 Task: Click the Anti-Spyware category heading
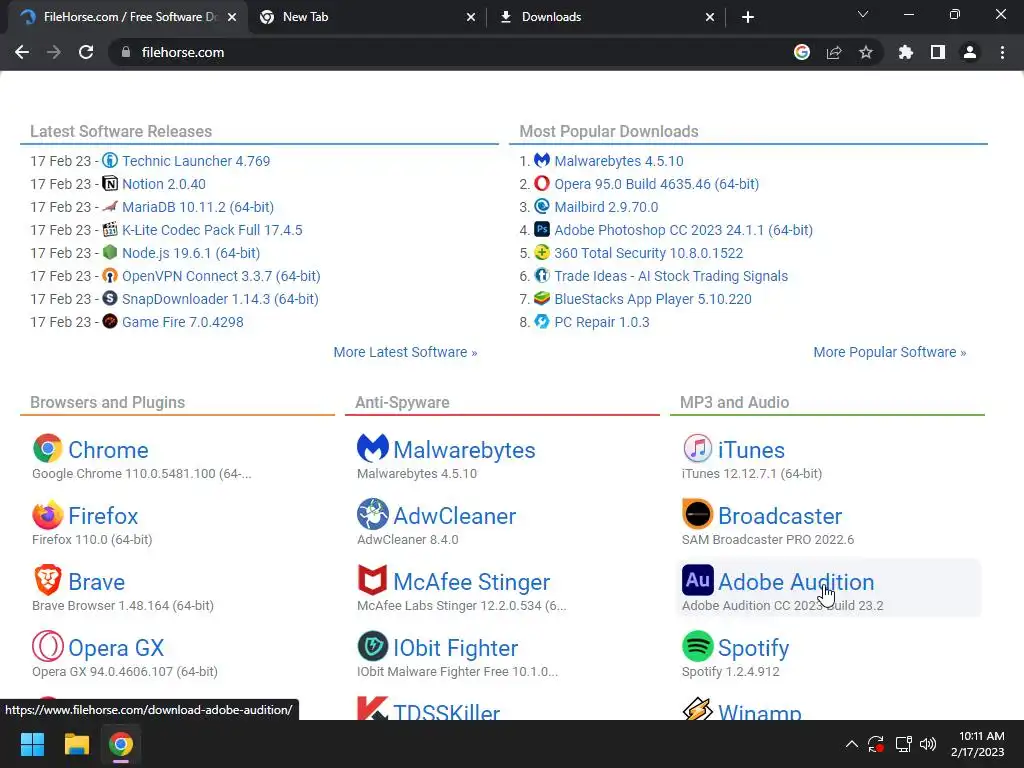(402, 402)
